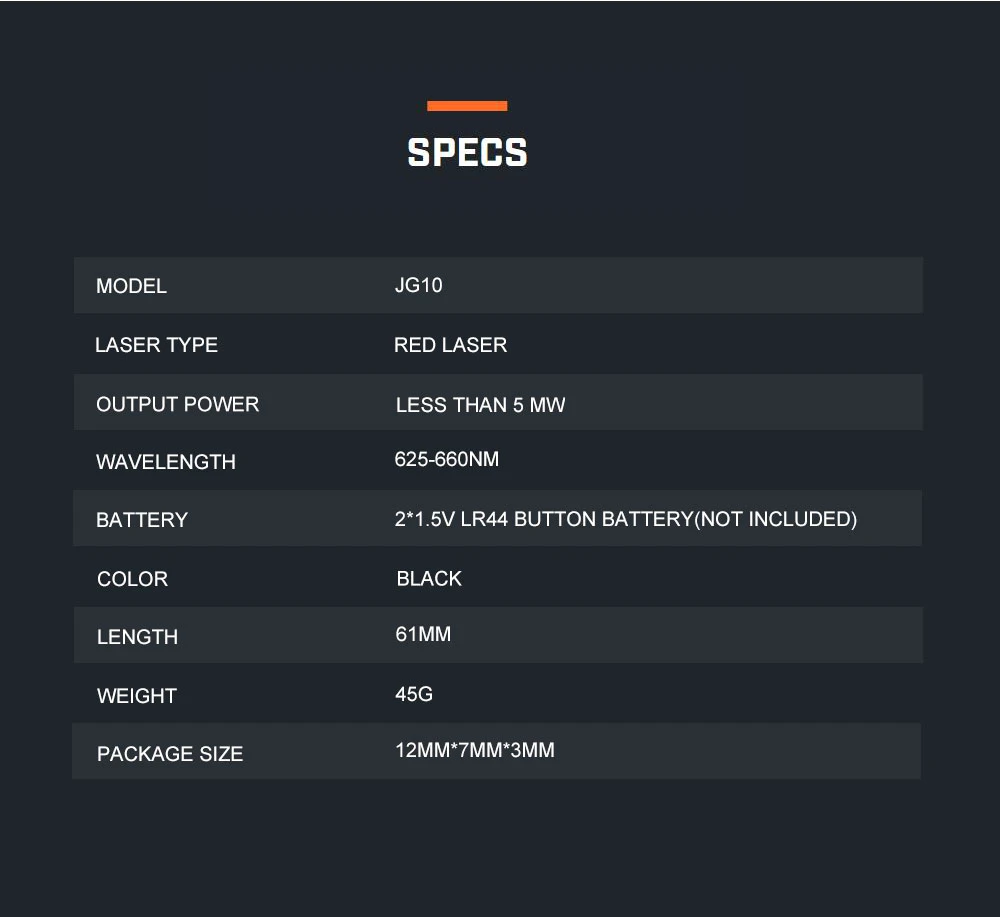
Task: Click the SPECS heading
Action: [467, 152]
